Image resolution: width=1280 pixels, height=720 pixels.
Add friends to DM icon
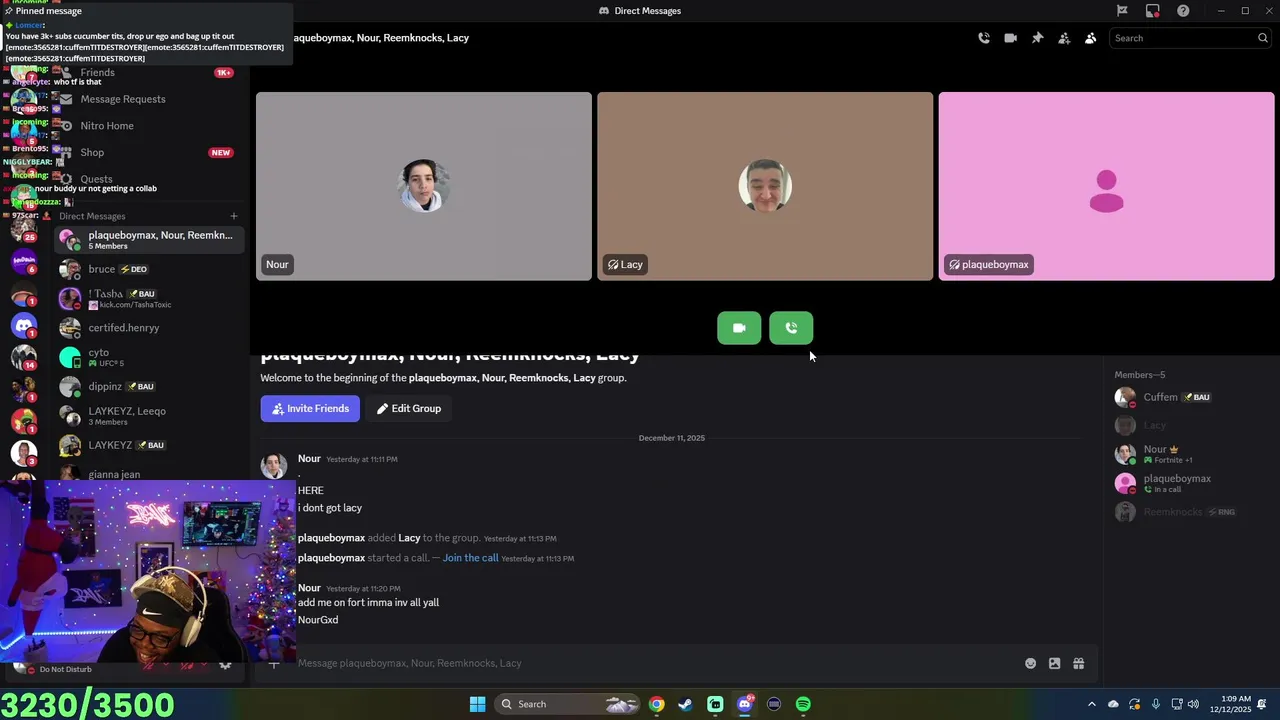click(1064, 38)
